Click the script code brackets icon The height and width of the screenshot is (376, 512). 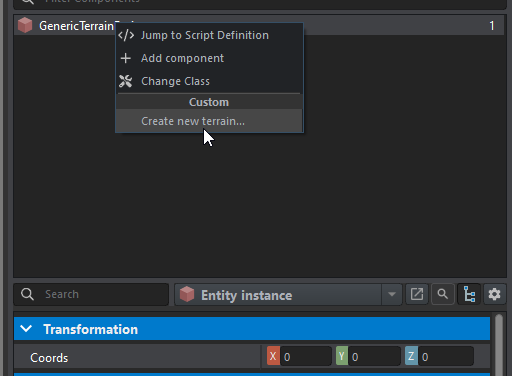coord(126,35)
